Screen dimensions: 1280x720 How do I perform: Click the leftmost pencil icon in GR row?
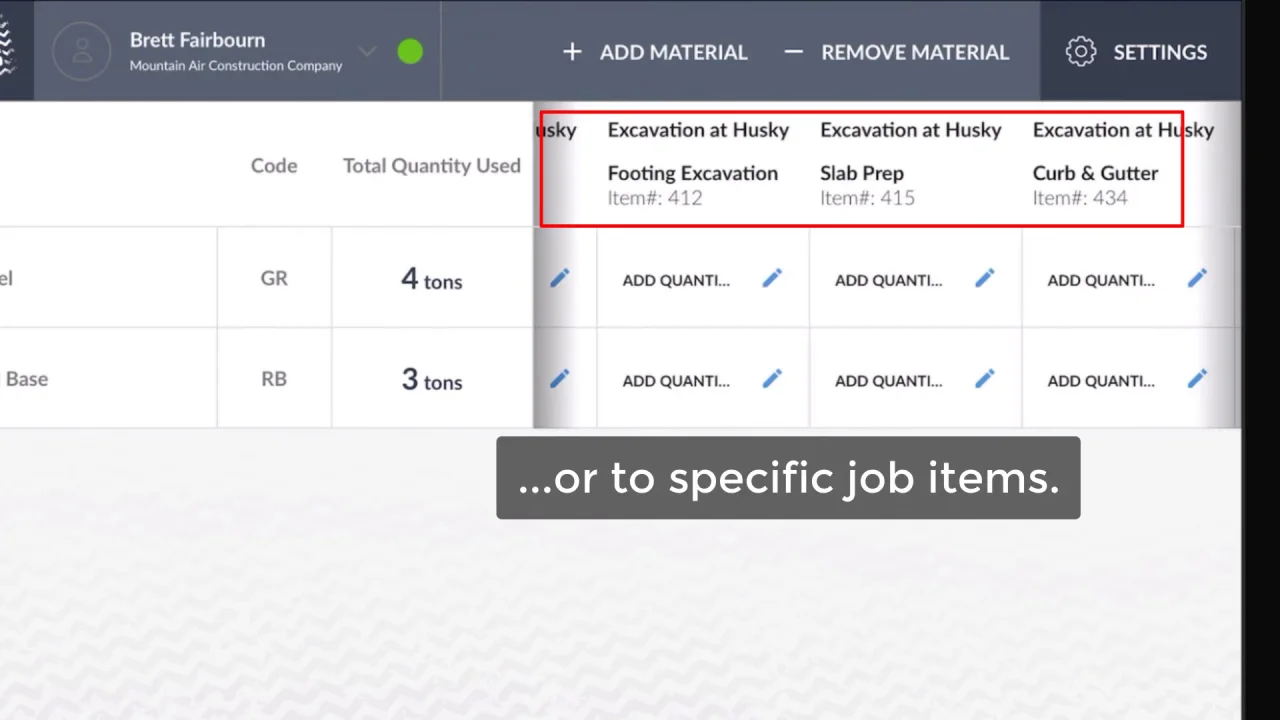point(560,279)
